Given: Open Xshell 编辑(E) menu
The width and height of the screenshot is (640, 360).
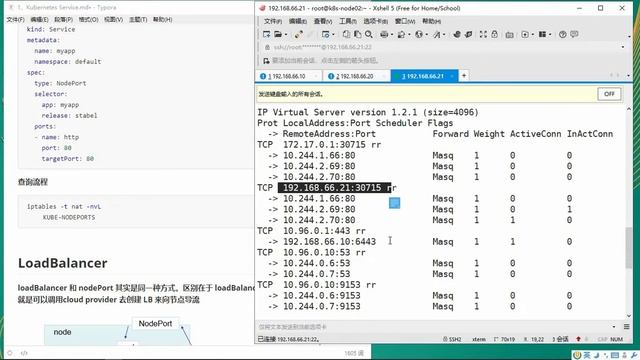Looking at the screenshot, I should tap(298, 21).
